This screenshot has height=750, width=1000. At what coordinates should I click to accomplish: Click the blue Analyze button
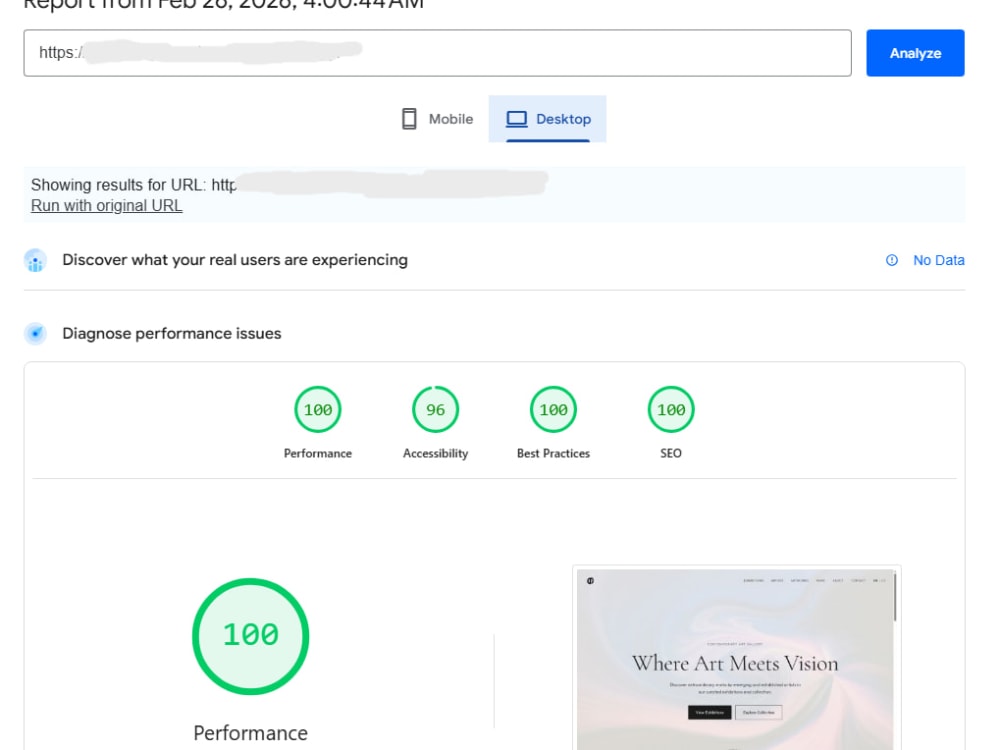click(x=915, y=53)
